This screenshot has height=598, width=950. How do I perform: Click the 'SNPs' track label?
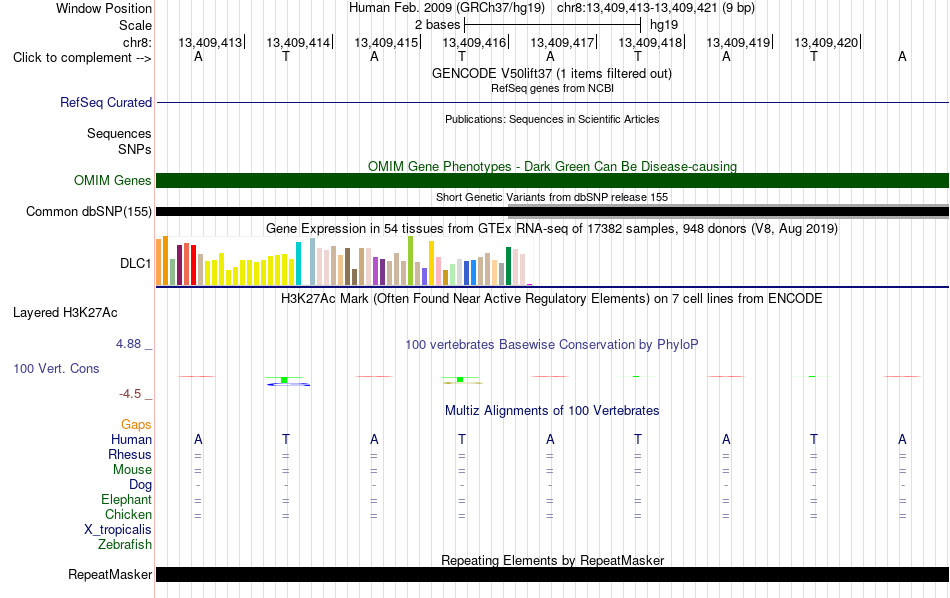point(135,149)
